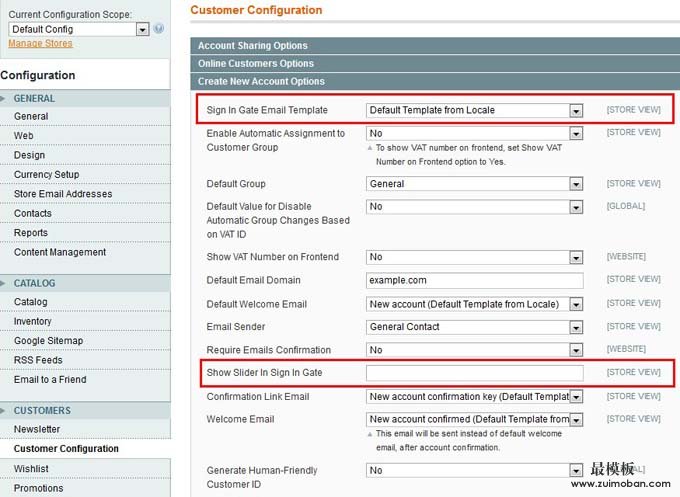Open the Newsletter configuration tab
Image resolution: width=680 pixels, height=497 pixels.
click(37, 429)
